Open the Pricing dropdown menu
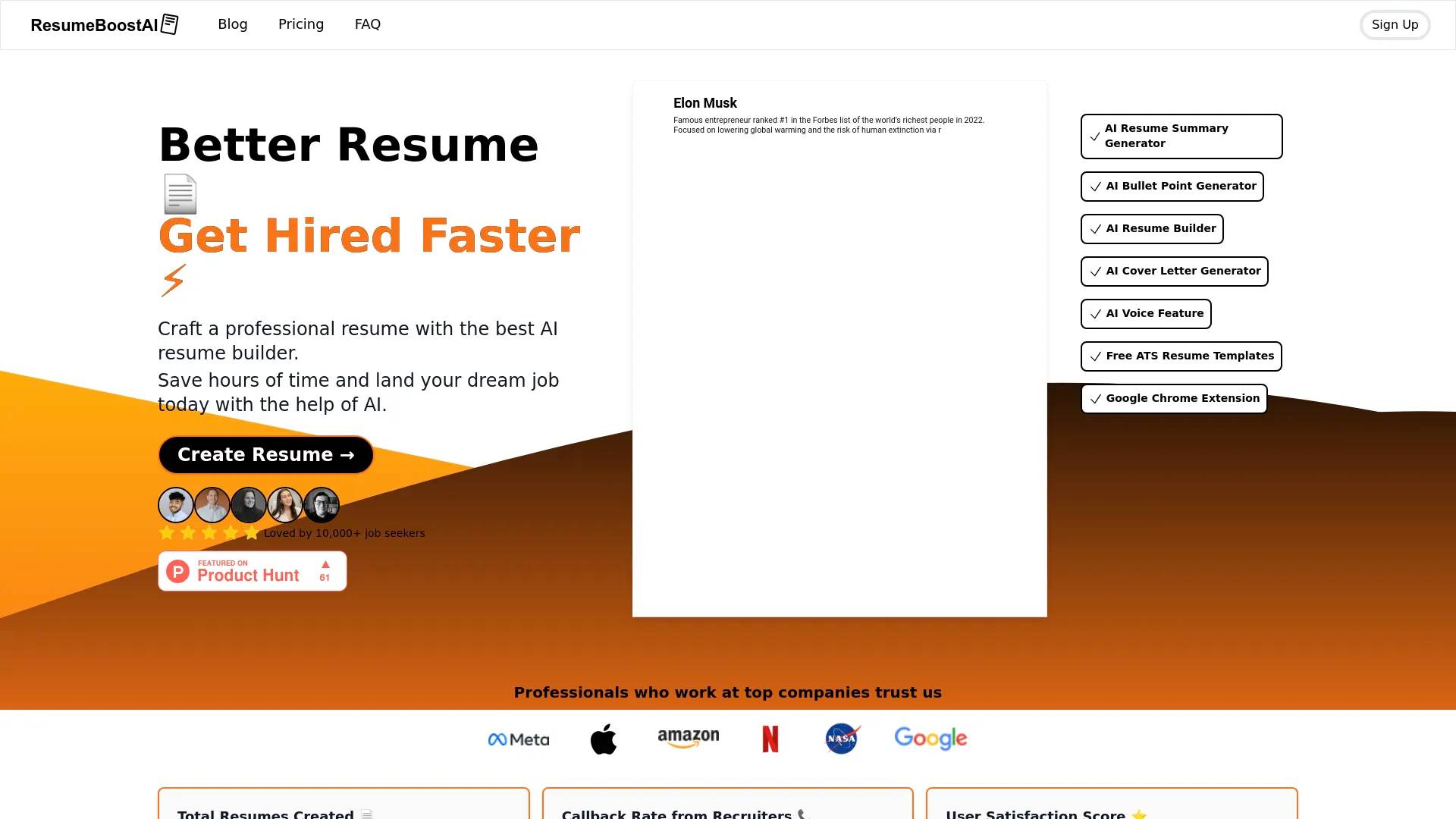The width and height of the screenshot is (1456, 819). tap(301, 24)
